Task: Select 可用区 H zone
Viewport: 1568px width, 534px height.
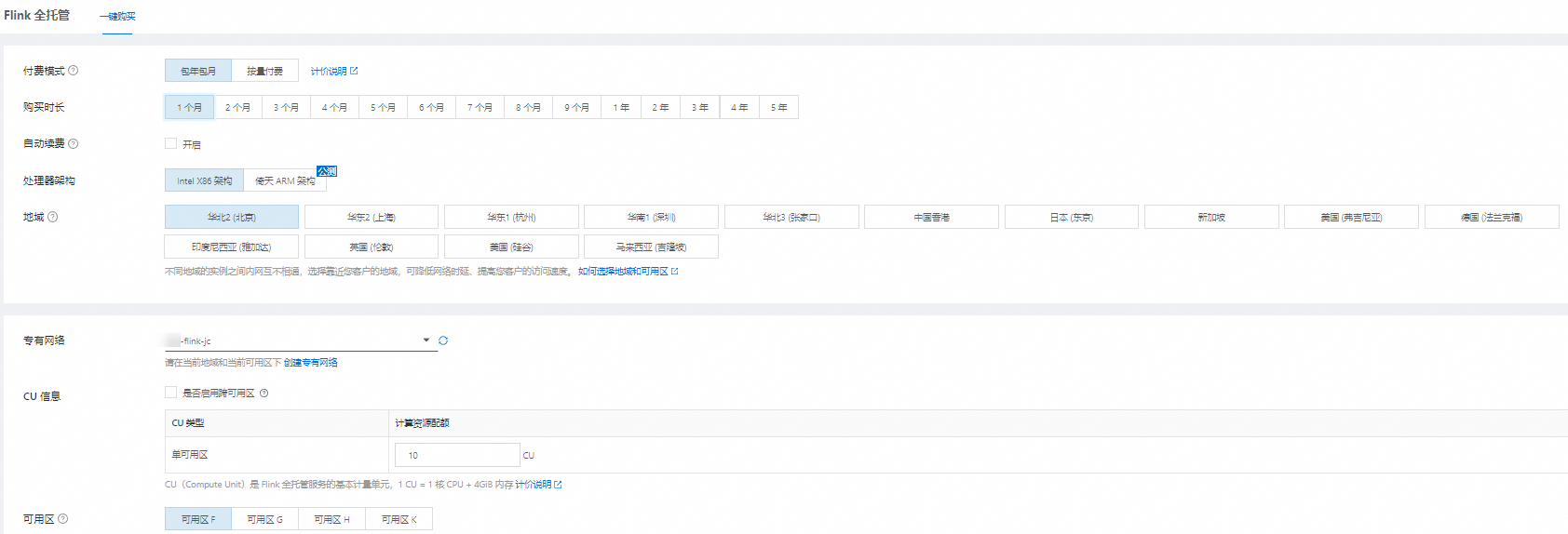Action: [x=332, y=519]
